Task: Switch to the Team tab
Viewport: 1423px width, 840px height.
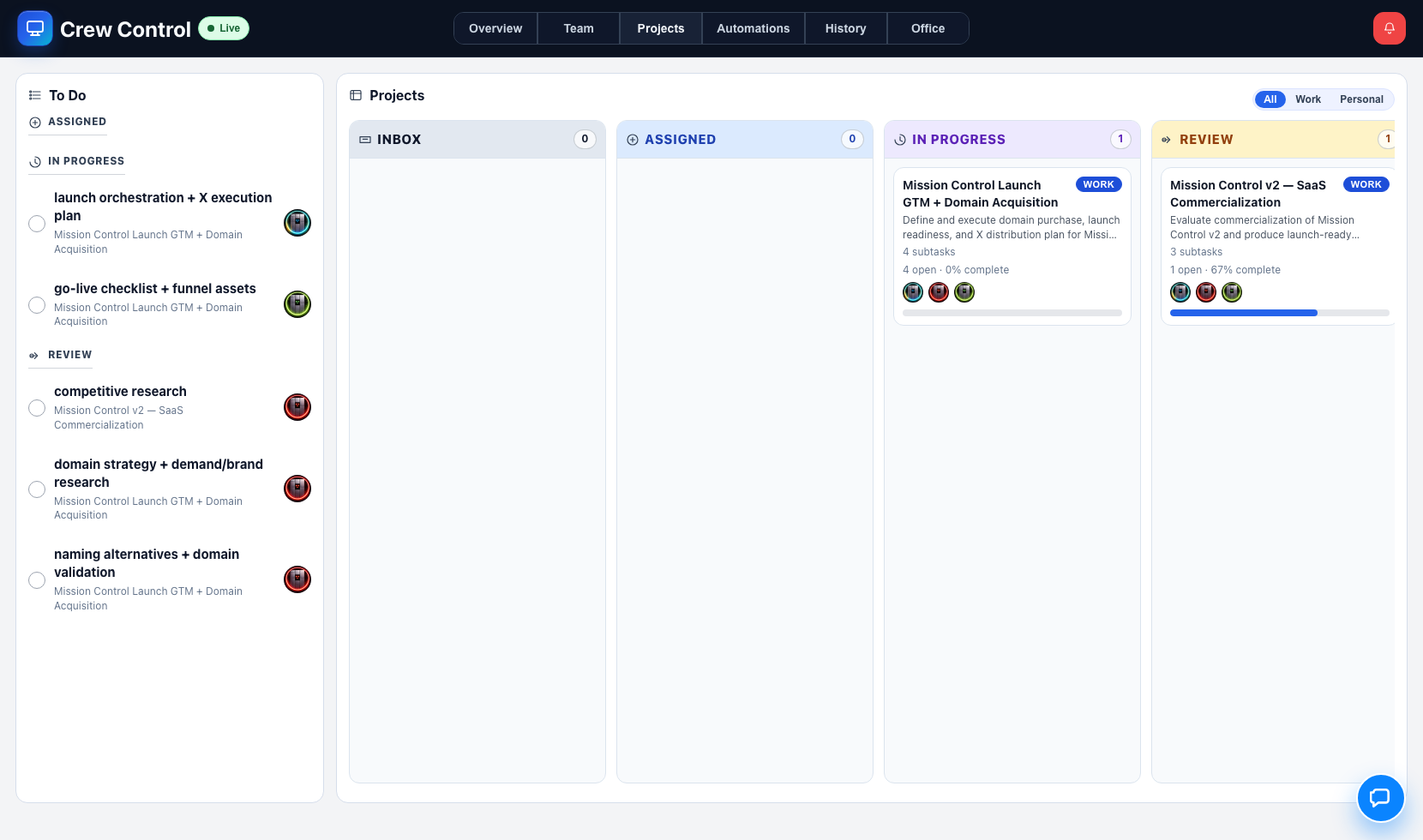Action: pyautogui.click(x=578, y=28)
